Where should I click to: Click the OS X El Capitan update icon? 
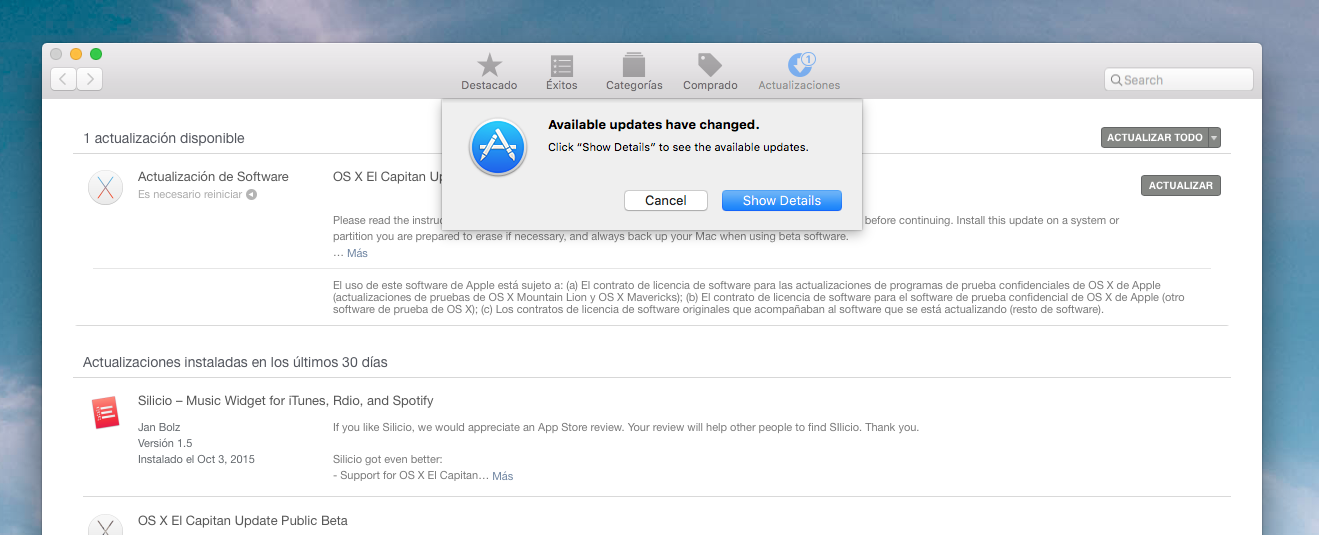[105, 187]
